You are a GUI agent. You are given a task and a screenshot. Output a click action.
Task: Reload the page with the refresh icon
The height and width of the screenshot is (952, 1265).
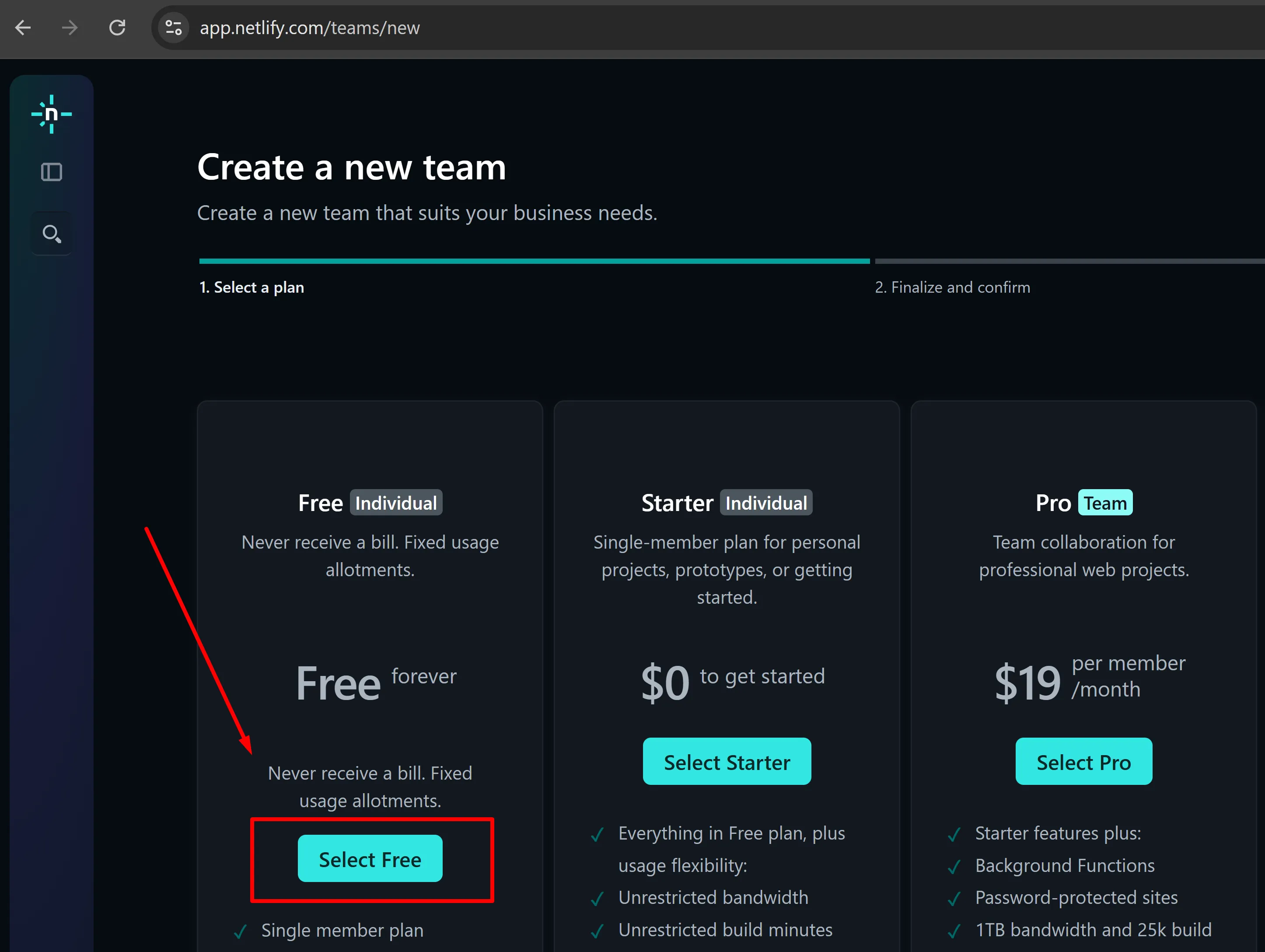tap(117, 28)
